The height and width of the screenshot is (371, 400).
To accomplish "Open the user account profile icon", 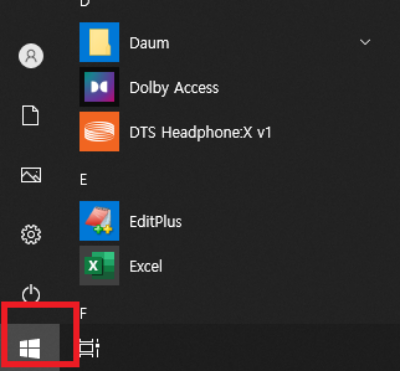I will (31, 56).
